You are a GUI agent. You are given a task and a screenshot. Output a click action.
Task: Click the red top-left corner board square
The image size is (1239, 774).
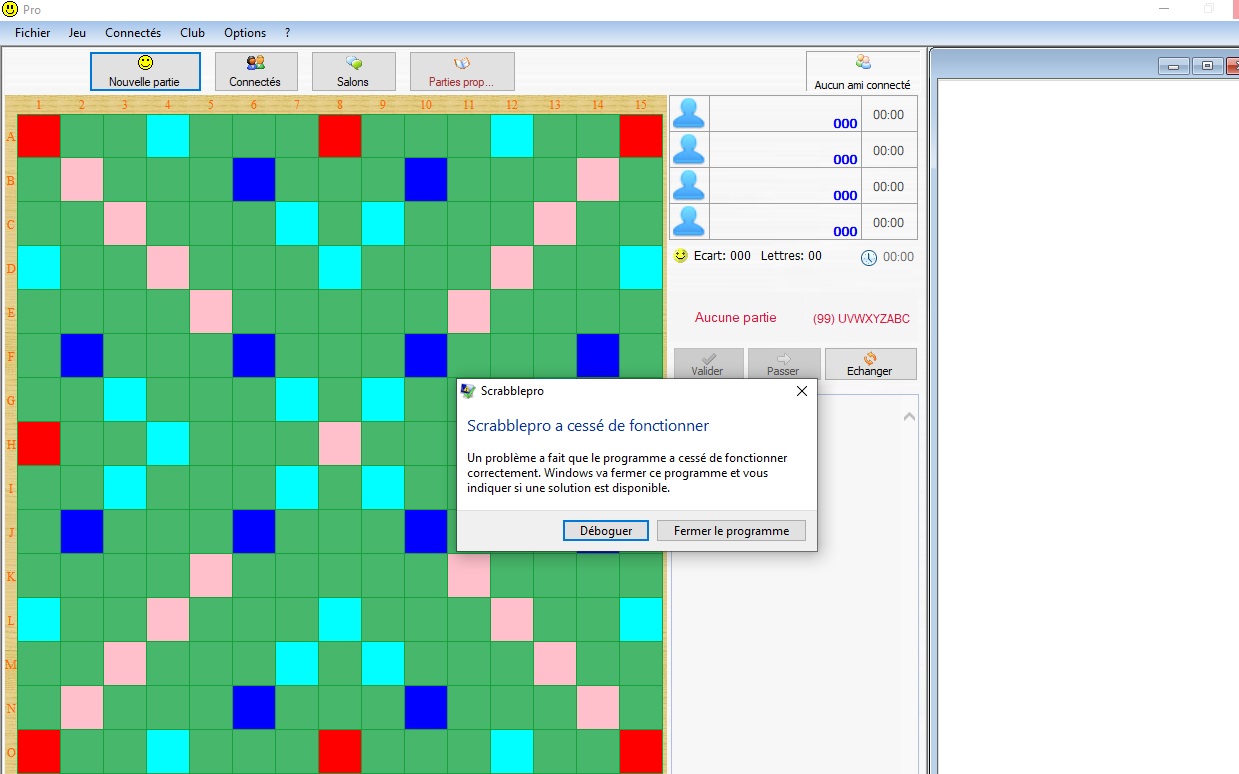(39, 136)
